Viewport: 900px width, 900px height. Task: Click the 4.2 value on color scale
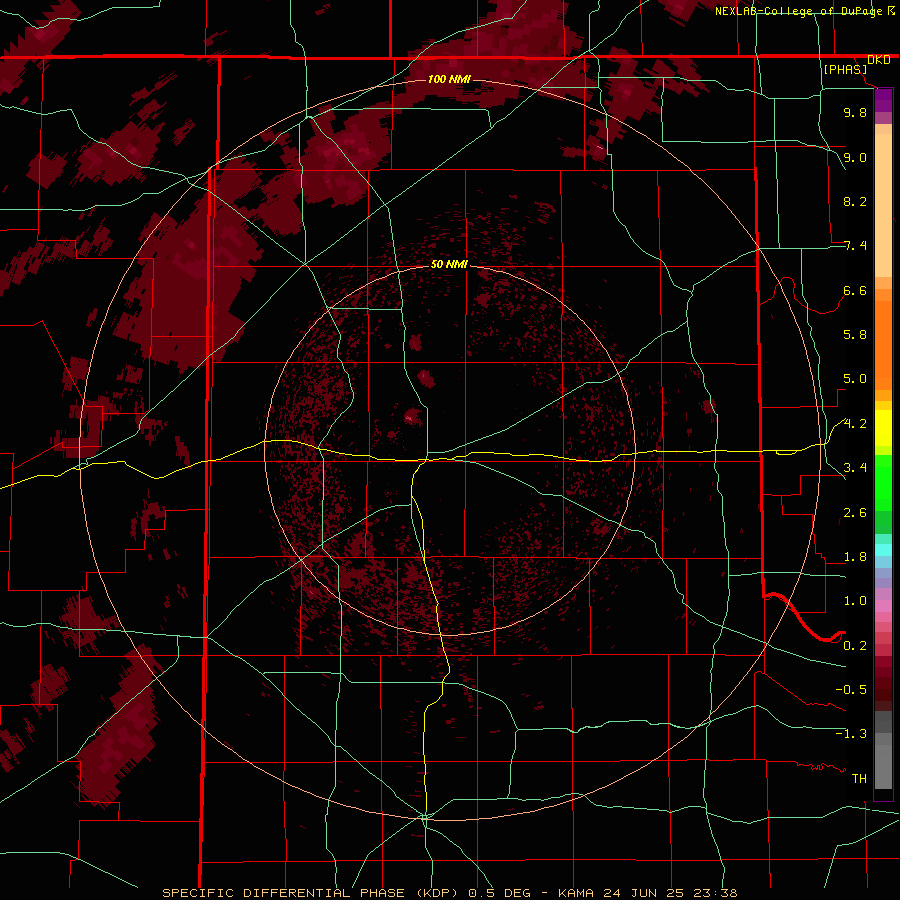(x=855, y=424)
